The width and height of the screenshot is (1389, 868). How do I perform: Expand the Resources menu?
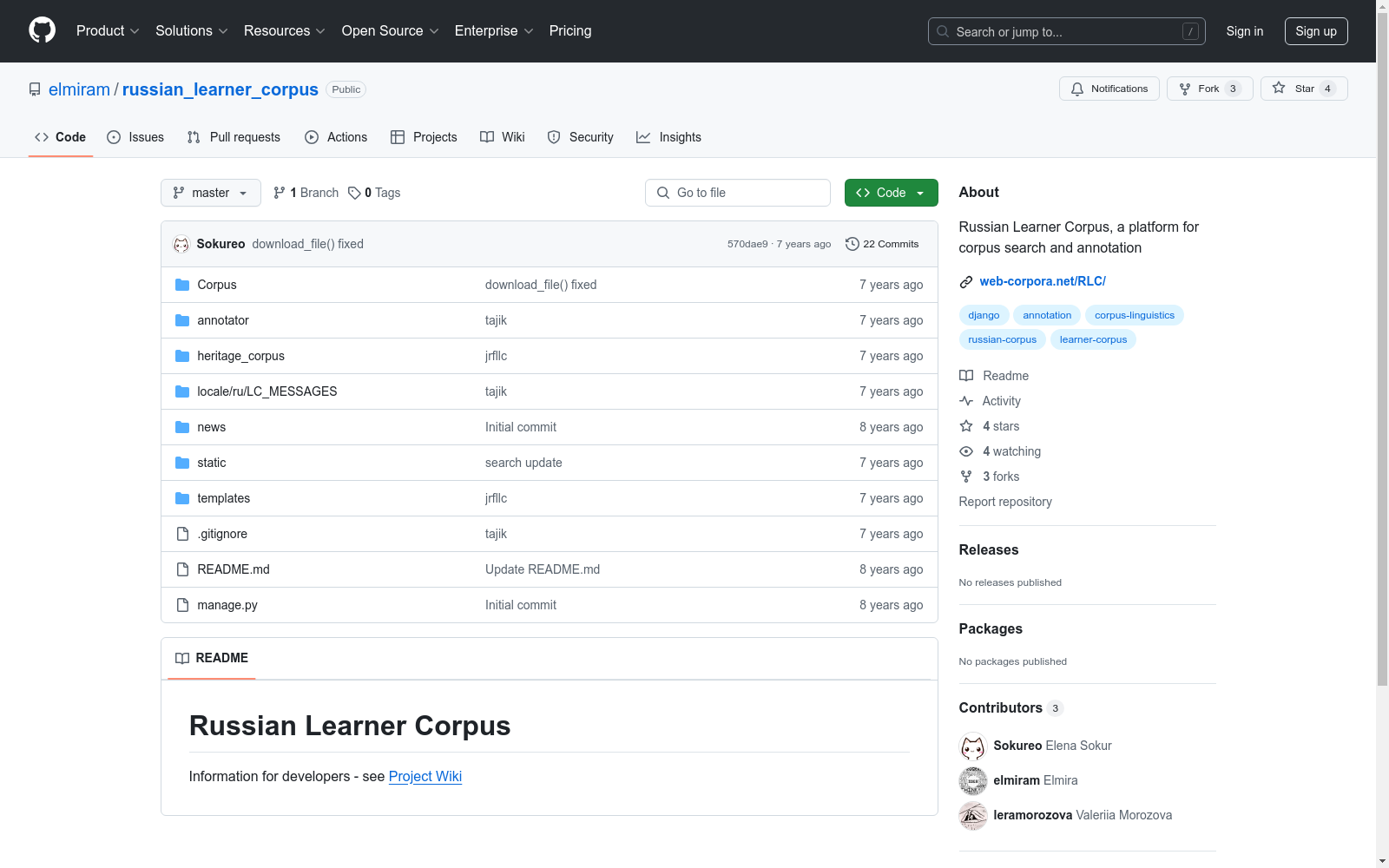285,30
